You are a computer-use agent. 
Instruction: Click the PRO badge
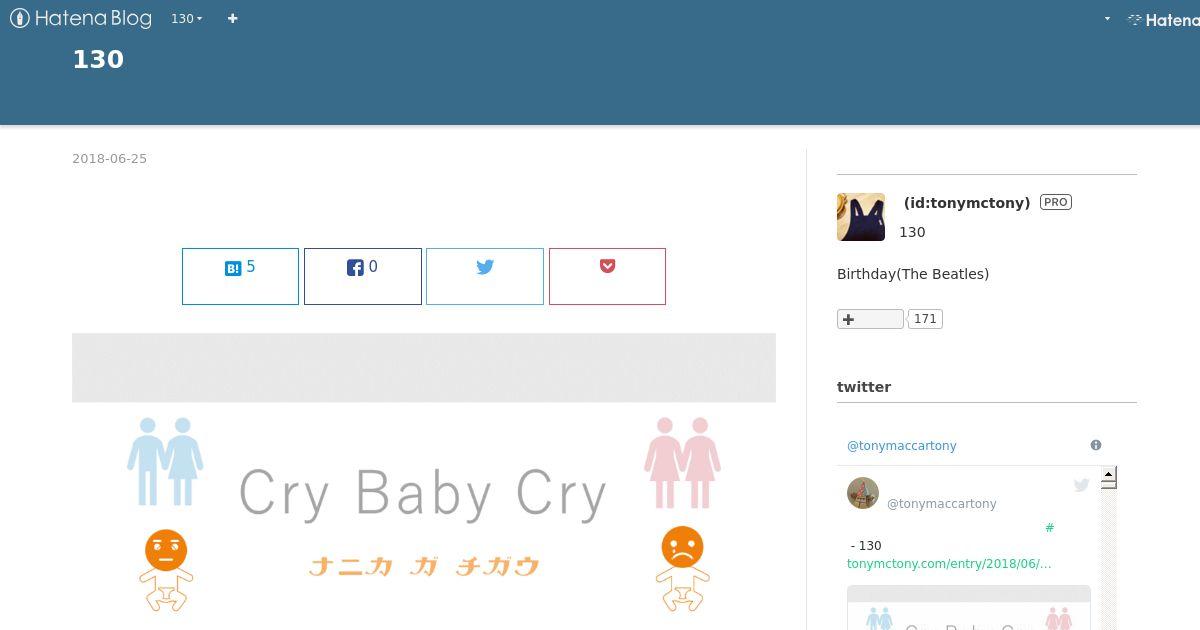[x=1056, y=202]
